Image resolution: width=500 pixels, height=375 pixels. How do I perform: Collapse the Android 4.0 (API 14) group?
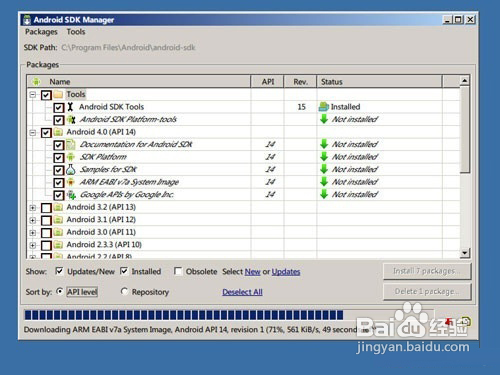pyautogui.click(x=33, y=133)
